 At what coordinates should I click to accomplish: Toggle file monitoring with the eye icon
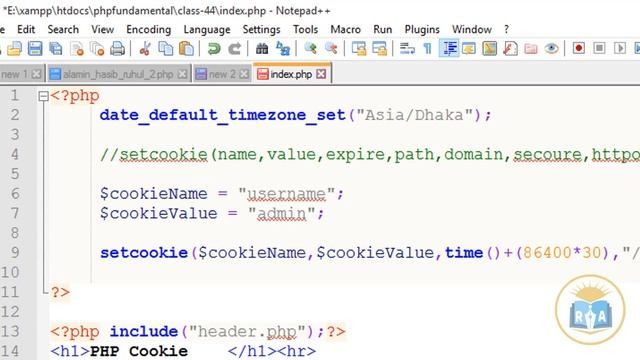tap(551, 49)
